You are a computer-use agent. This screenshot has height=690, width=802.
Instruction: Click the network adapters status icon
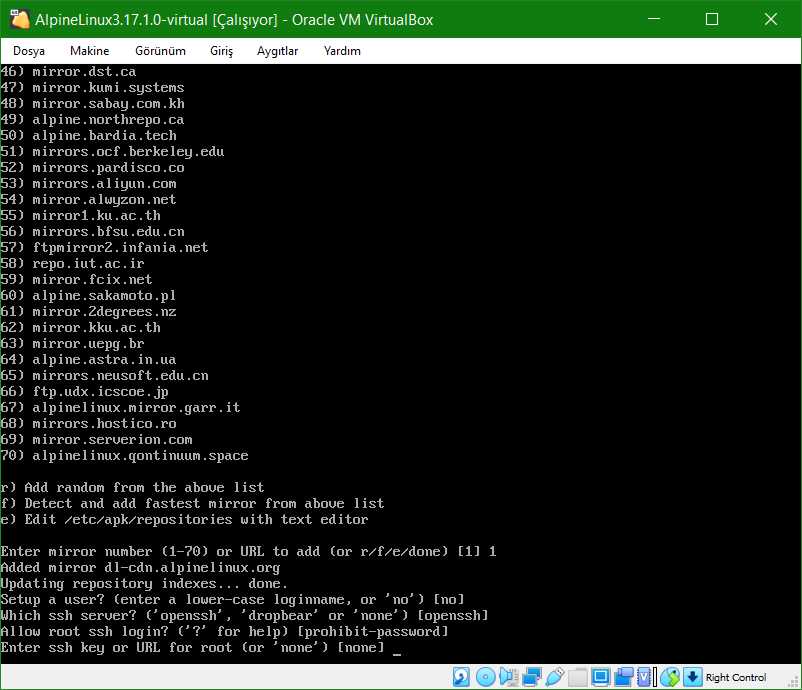(531, 677)
